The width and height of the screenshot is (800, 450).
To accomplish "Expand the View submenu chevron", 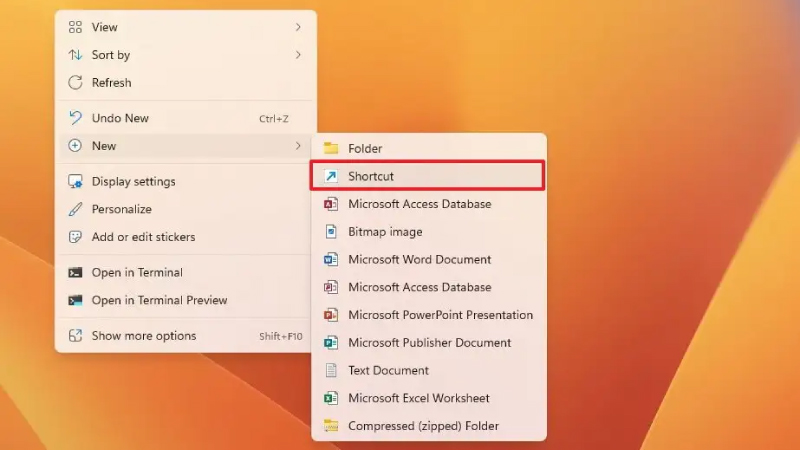I will coord(298,27).
